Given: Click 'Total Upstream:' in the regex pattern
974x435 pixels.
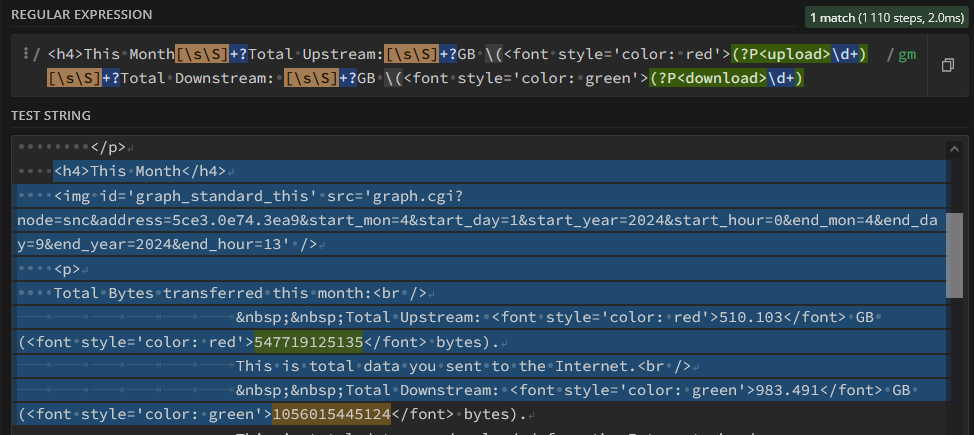Looking at the screenshot, I should pos(317,54).
